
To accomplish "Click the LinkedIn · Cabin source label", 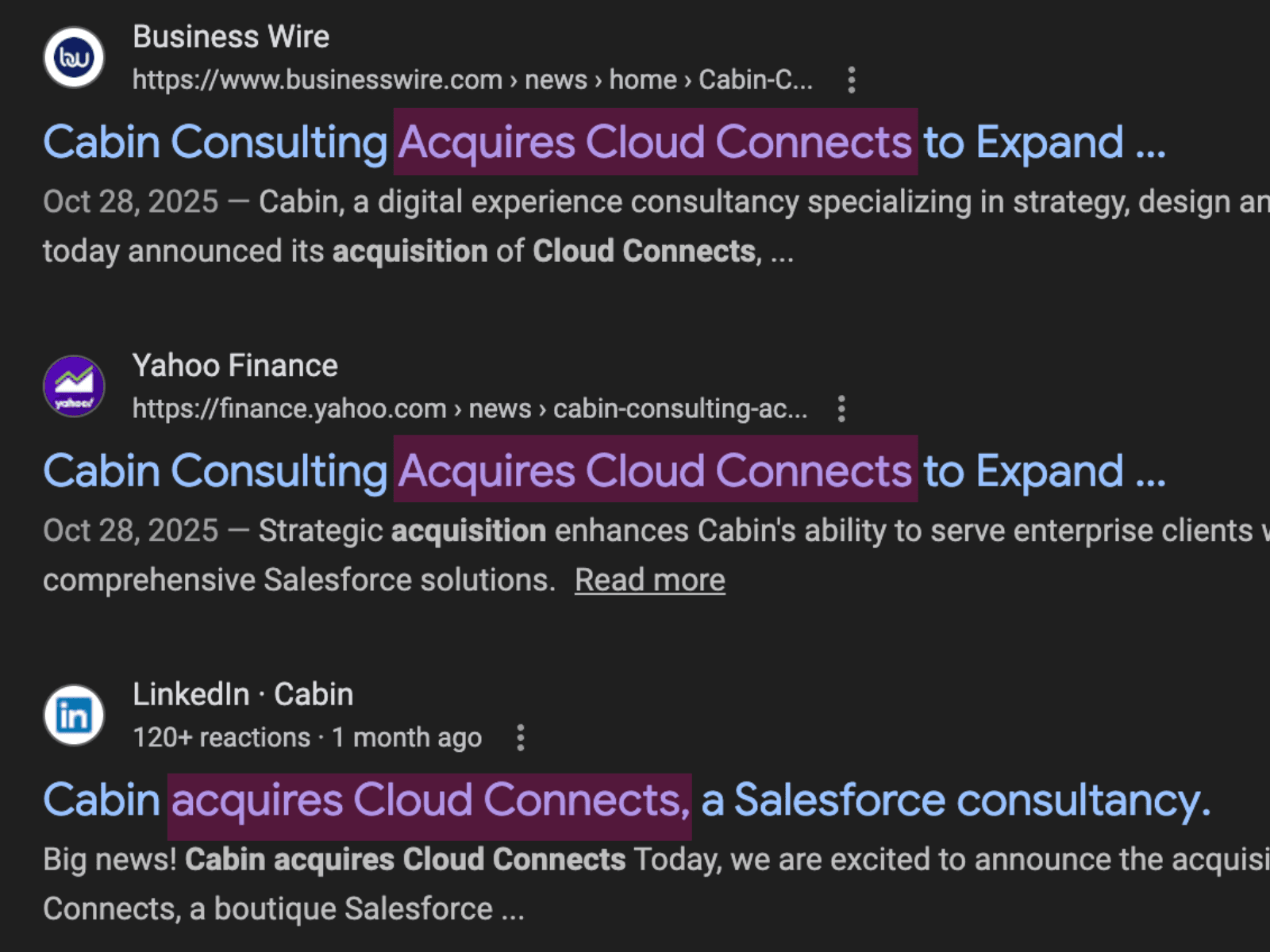I will pos(242,694).
